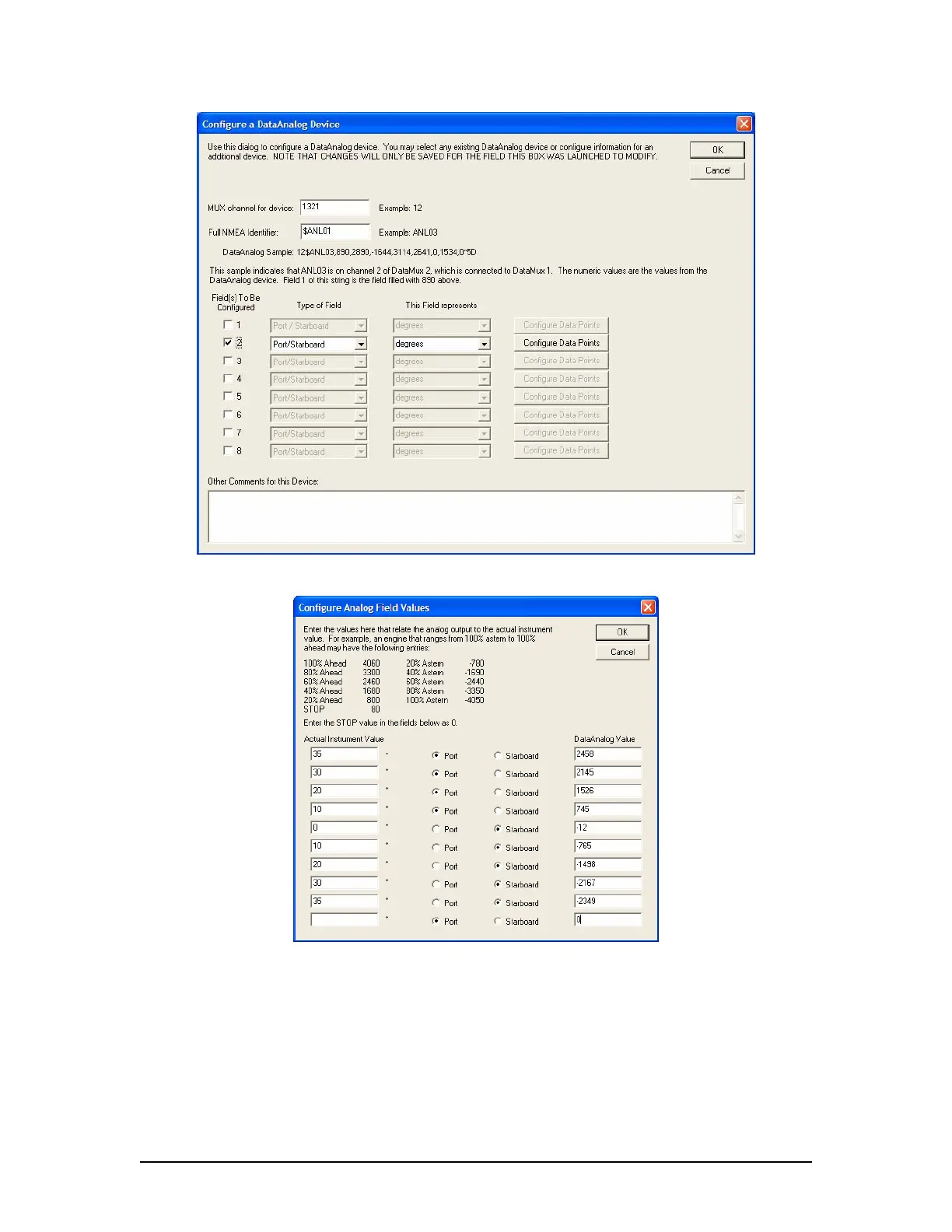
Task: Check the field 1 checkbox
Action: (228, 324)
